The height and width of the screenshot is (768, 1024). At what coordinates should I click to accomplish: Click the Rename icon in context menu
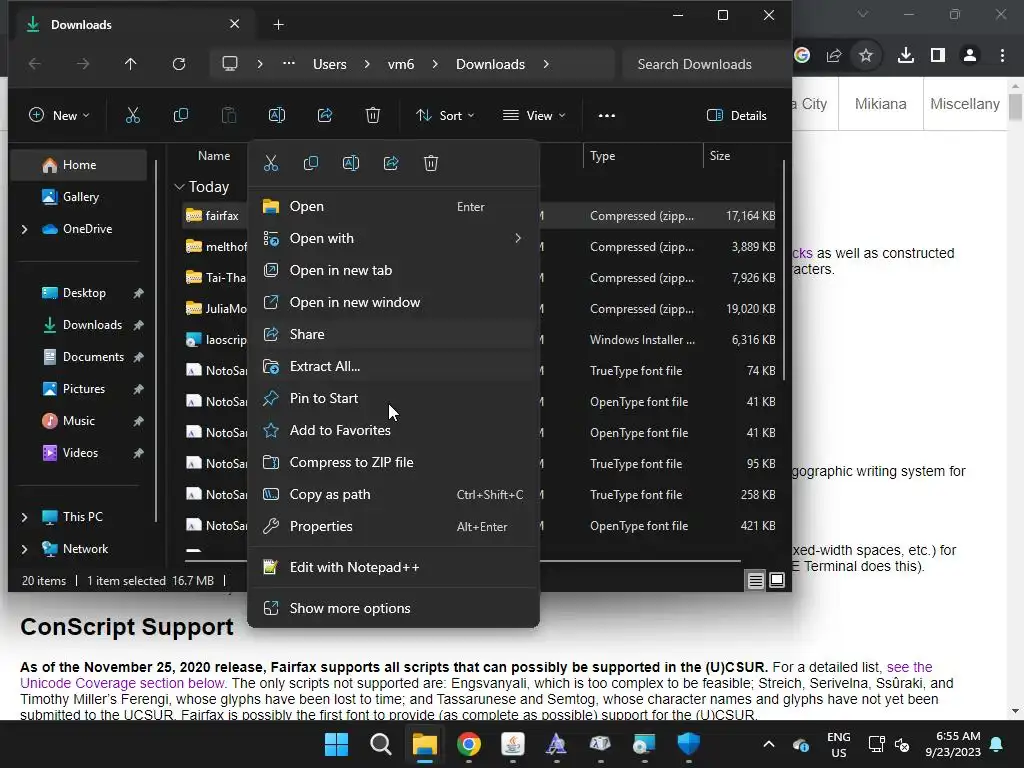(351, 163)
